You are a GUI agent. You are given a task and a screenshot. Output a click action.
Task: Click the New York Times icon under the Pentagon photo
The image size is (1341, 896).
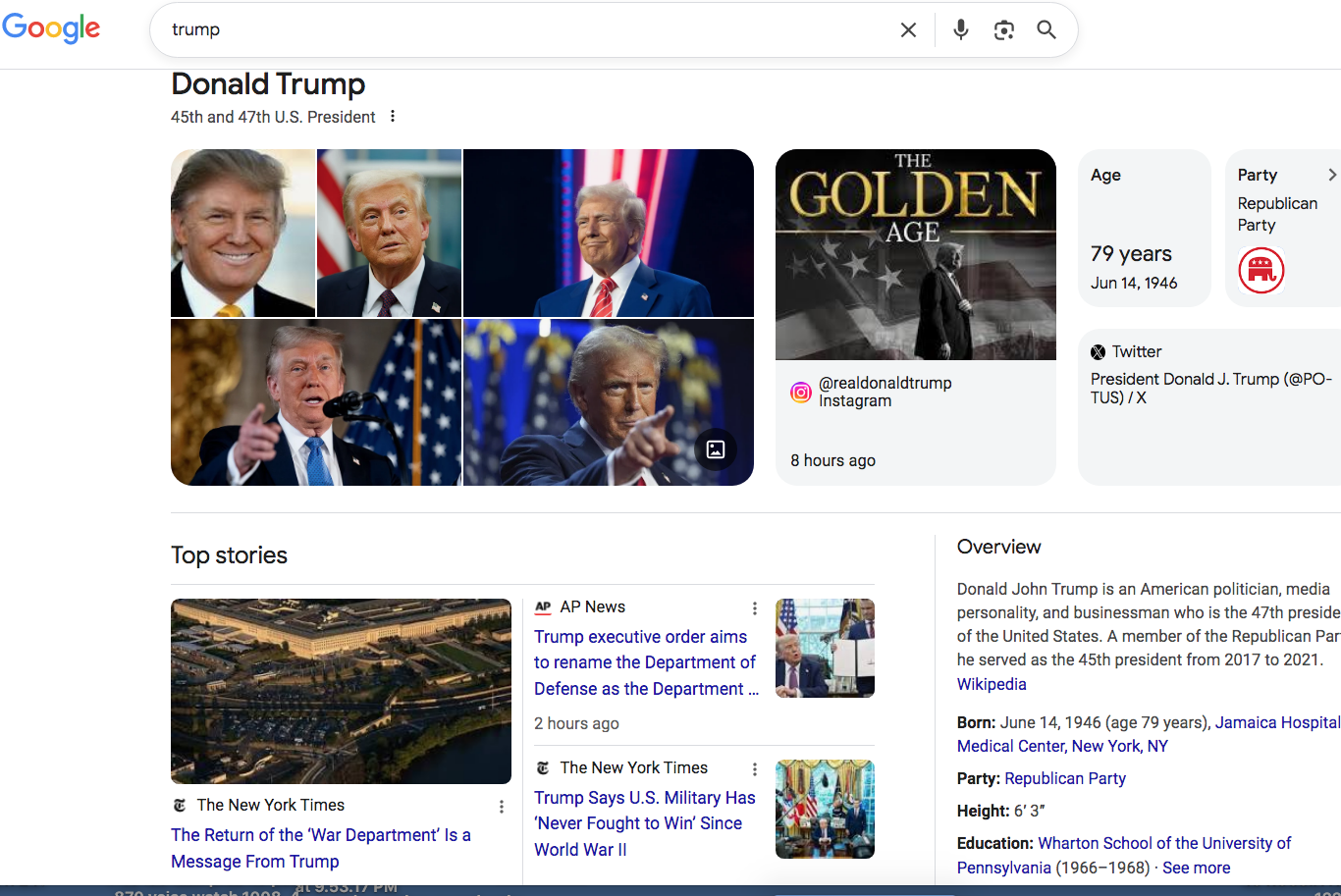click(180, 805)
